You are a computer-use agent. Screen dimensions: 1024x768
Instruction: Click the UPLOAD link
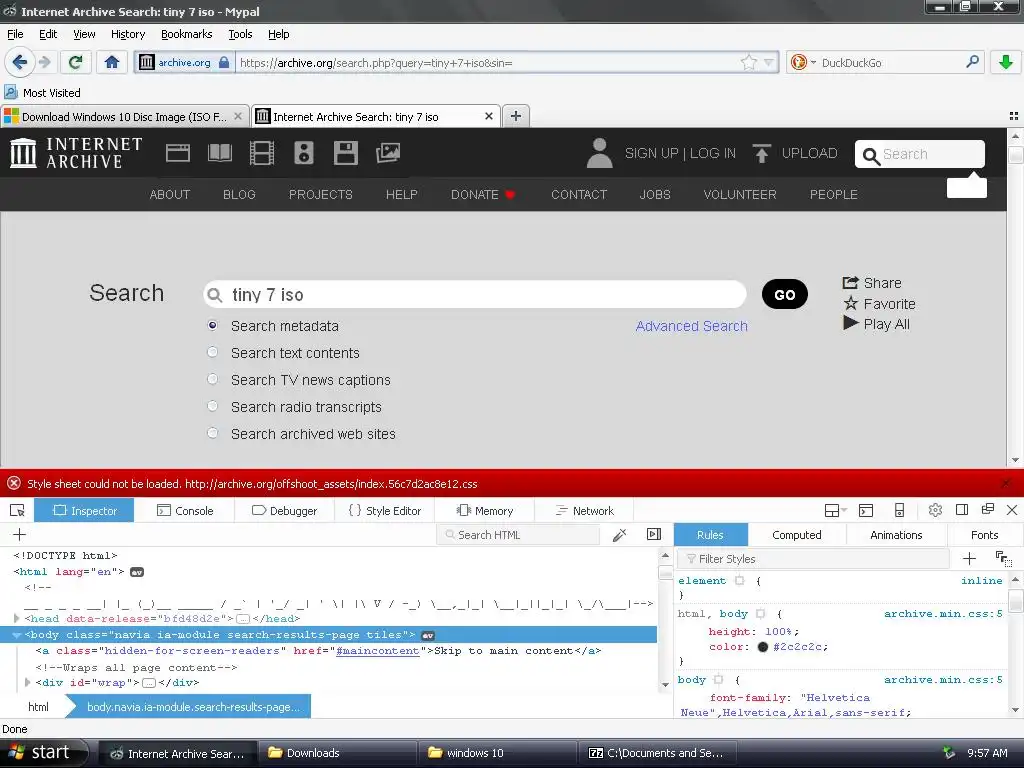[794, 153]
